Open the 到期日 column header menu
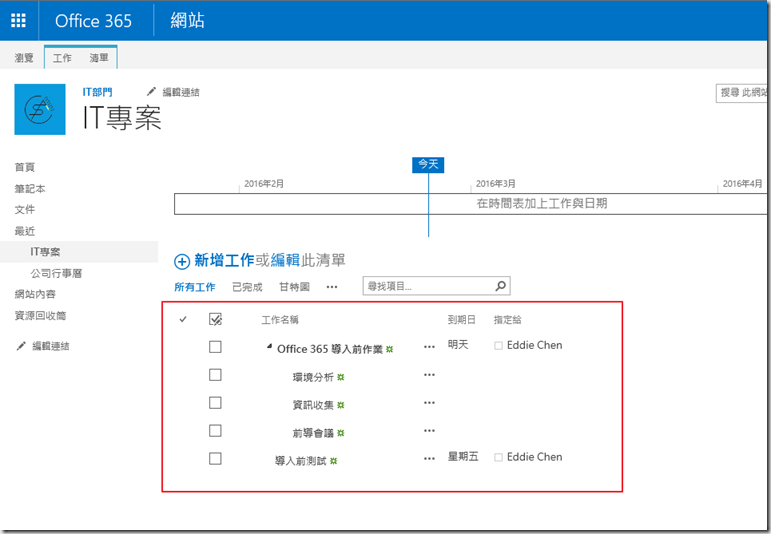771x534 pixels. click(461, 320)
